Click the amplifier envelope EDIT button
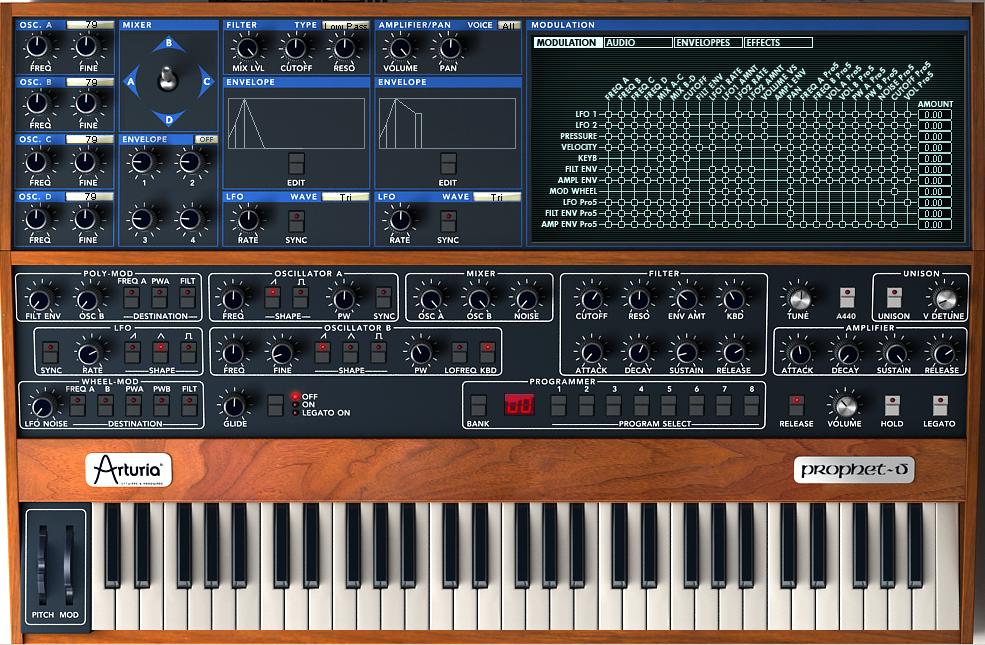 448,164
